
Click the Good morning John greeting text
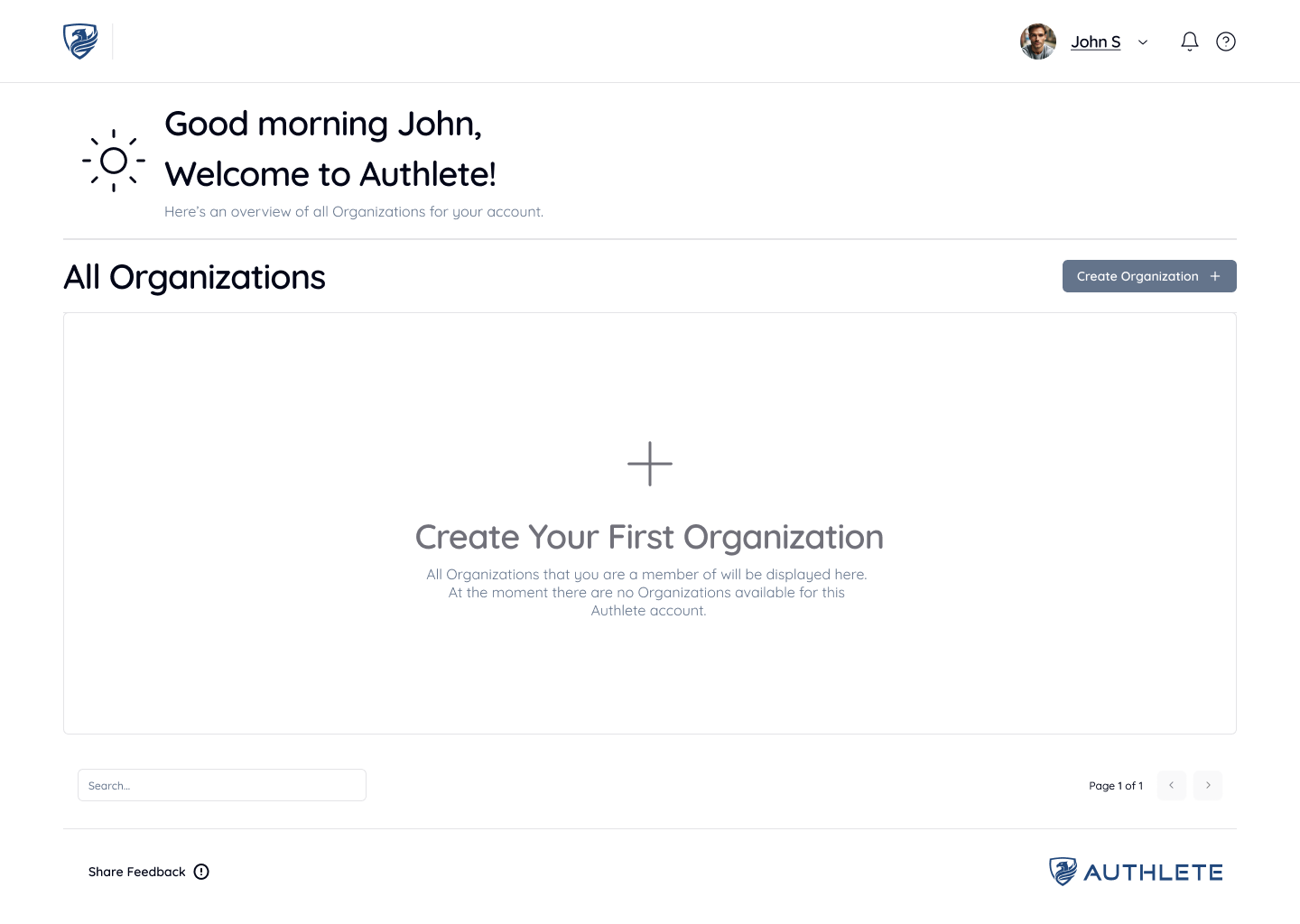[x=323, y=125]
